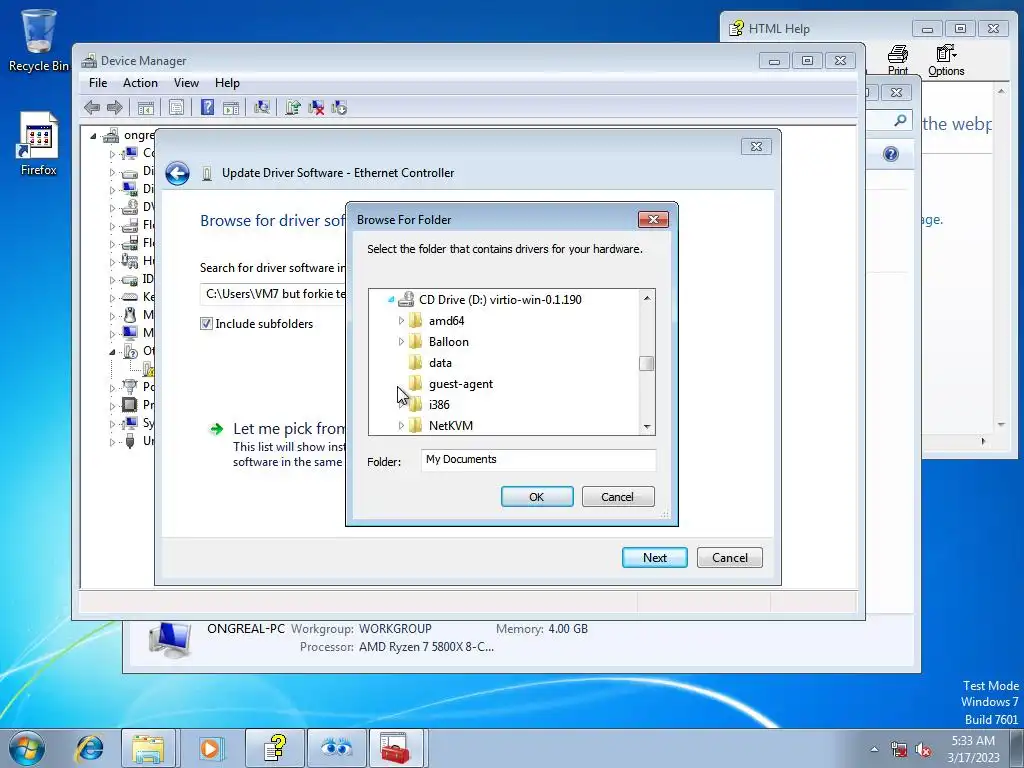Click the Uninstall device toolbar icon with red X

[316, 107]
